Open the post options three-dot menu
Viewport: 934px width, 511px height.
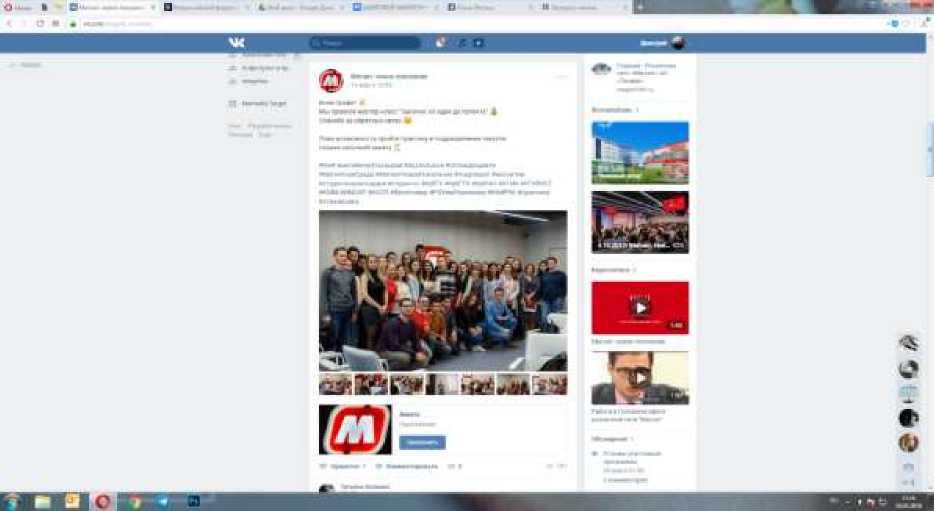pyautogui.click(x=561, y=77)
